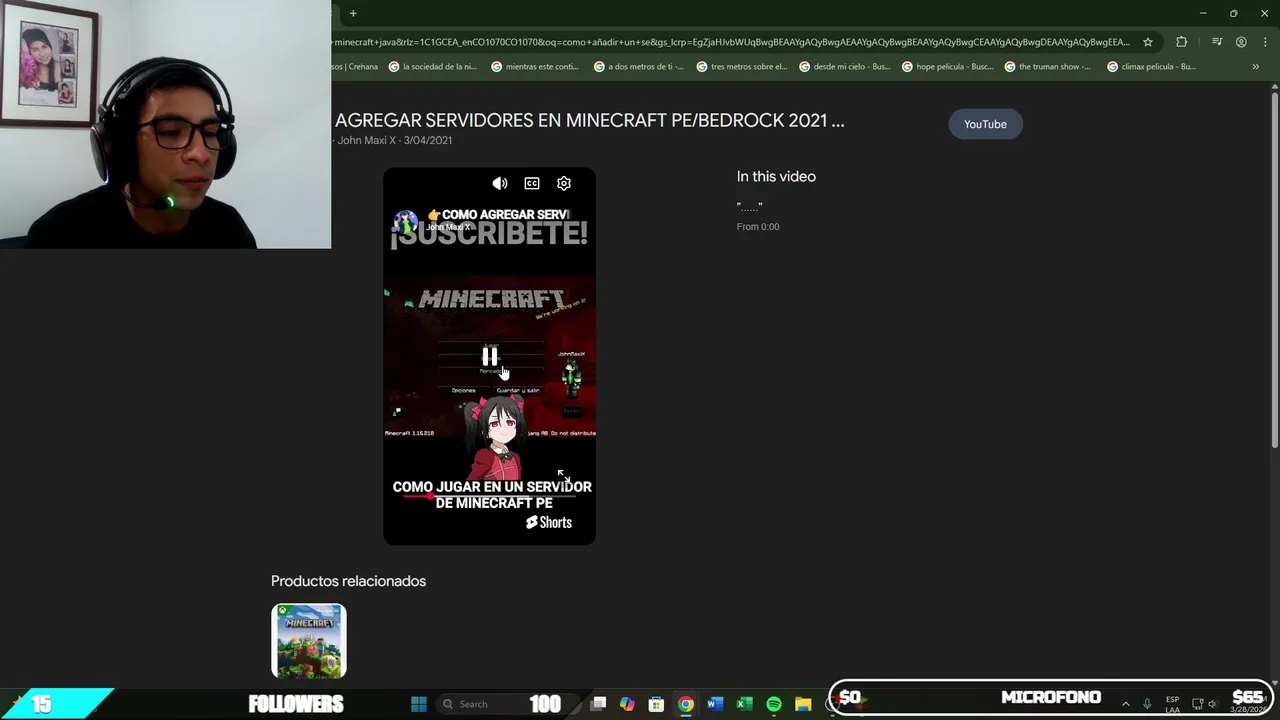Launch Copilot from taskbar
Image resolution: width=1280 pixels, height=720 pixels.
coord(627,704)
